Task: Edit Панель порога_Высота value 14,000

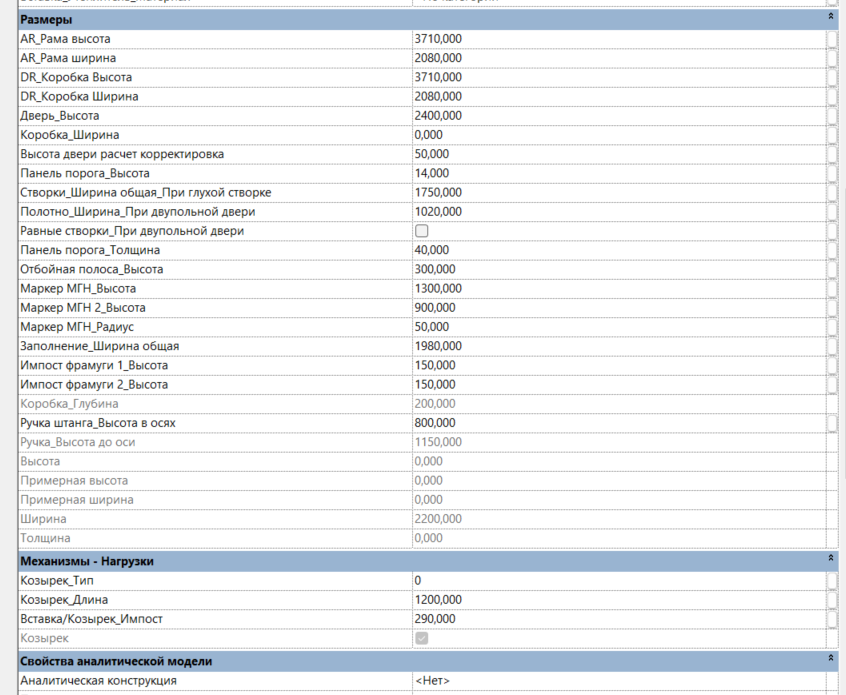Action: (x=619, y=173)
